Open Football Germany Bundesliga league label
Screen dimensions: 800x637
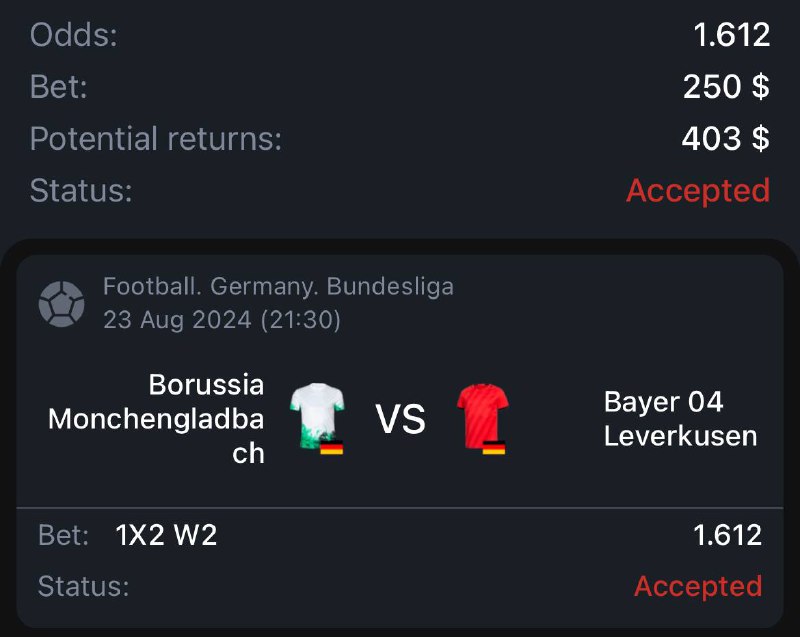pos(278,287)
